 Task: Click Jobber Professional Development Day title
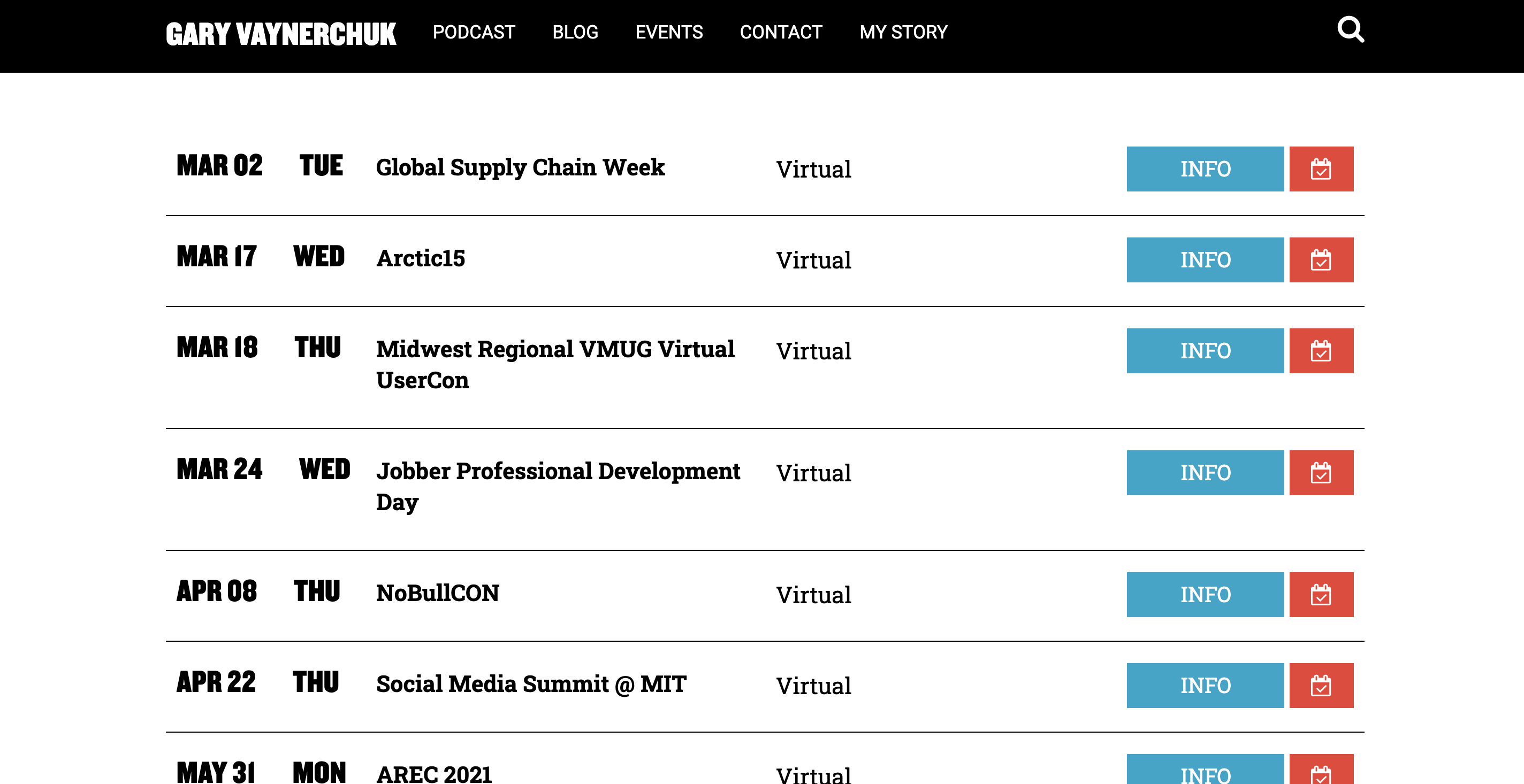(558, 487)
